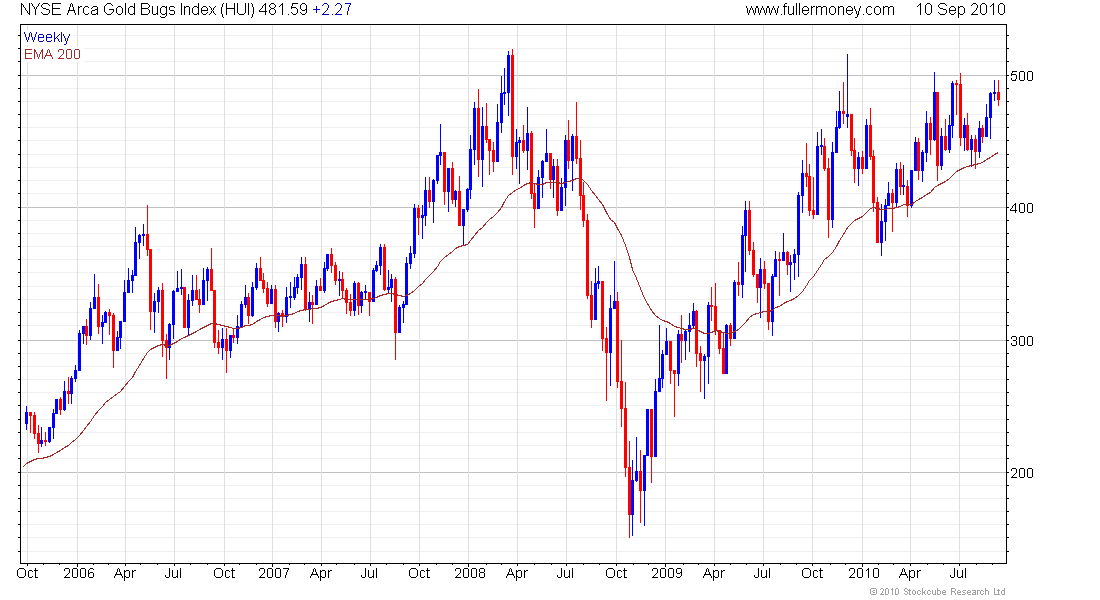Click the index value 481.59
The width and height of the screenshot is (1100, 600).
click(x=283, y=10)
